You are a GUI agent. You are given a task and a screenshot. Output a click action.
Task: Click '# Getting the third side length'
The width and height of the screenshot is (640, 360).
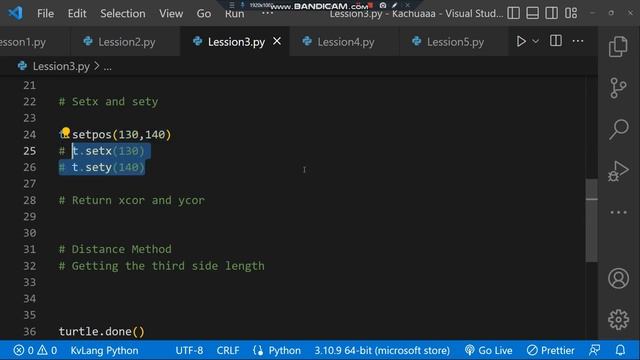point(162,266)
